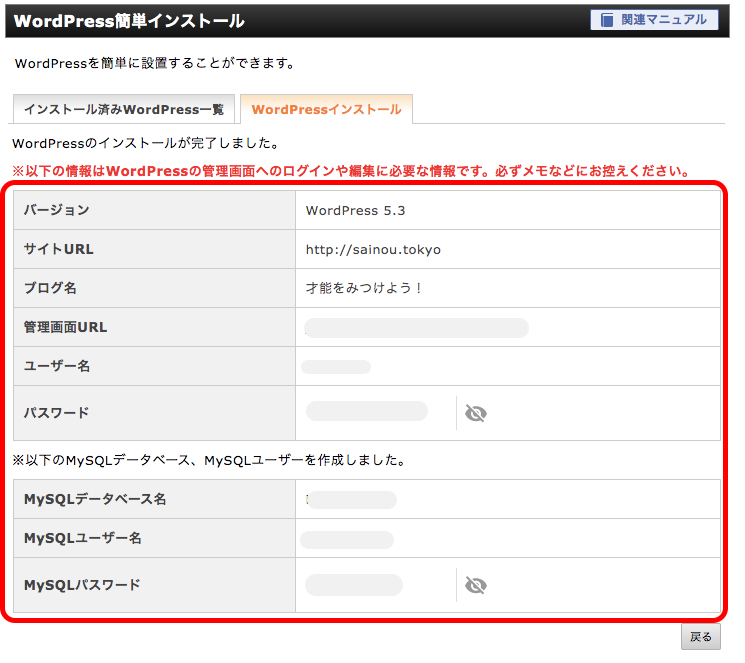Click the site URL http://sainou.tokyo
The height and width of the screenshot is (663, 745).
pos(373,250)
